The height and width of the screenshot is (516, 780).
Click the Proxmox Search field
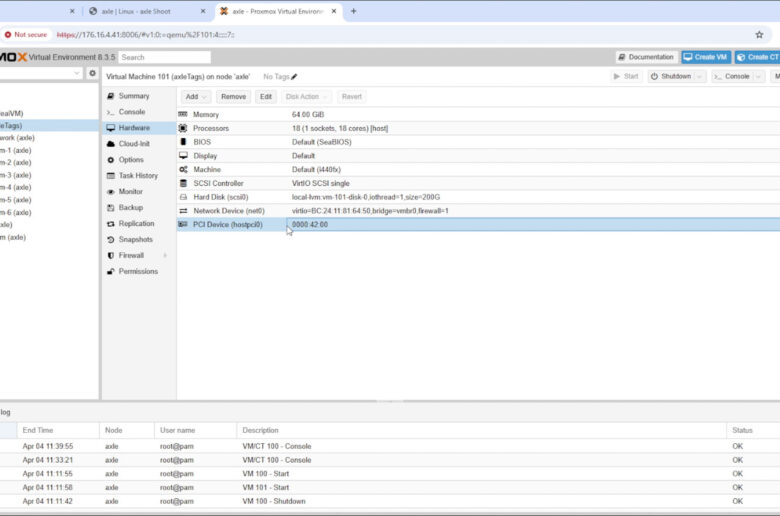click(164, 57)
